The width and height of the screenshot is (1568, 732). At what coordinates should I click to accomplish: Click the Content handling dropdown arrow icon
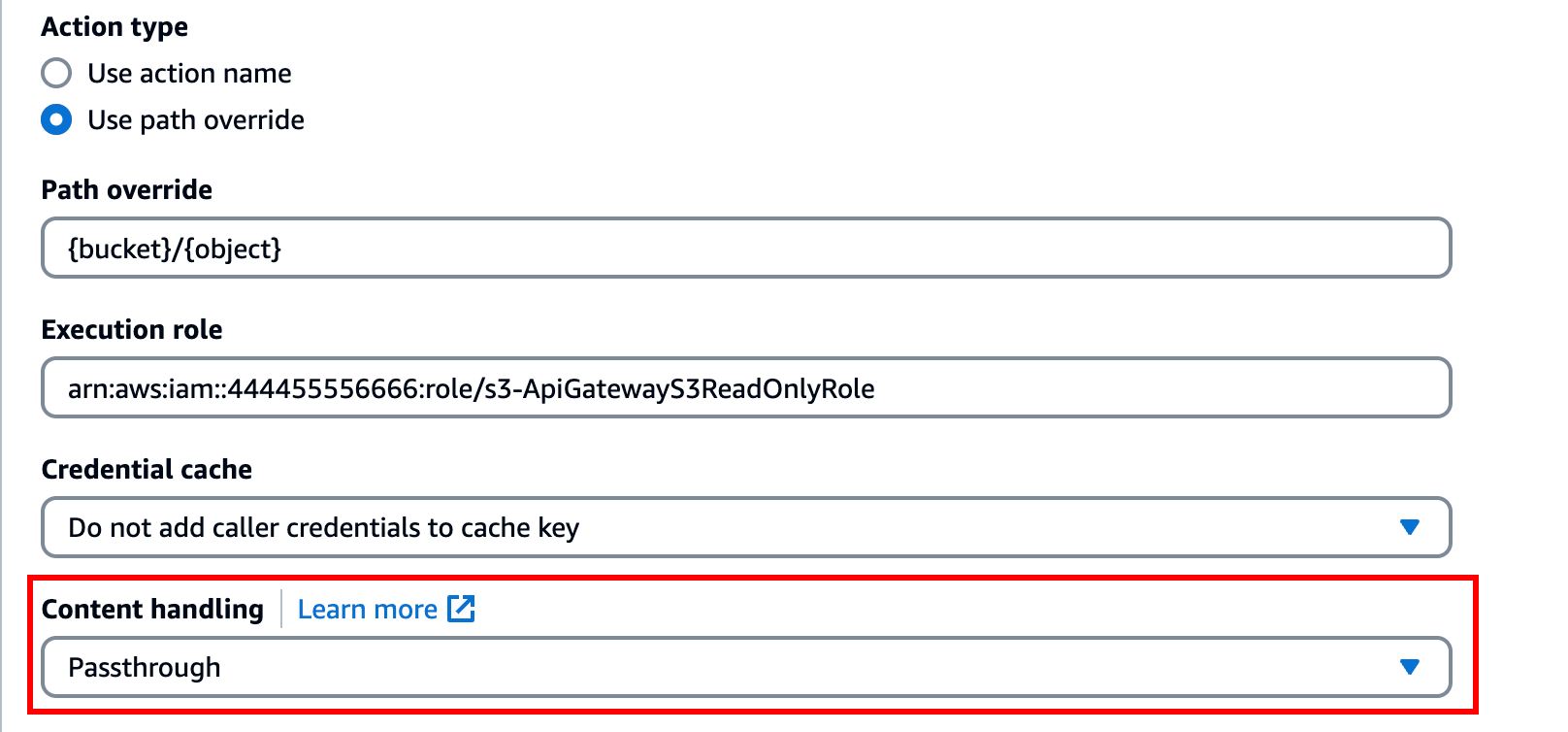[1409, 667]
